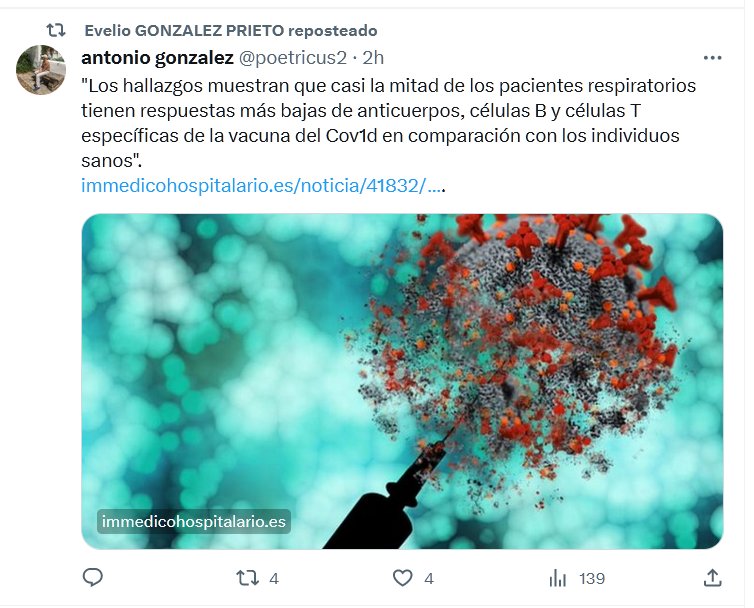Like the post with the heart icon

402,578
